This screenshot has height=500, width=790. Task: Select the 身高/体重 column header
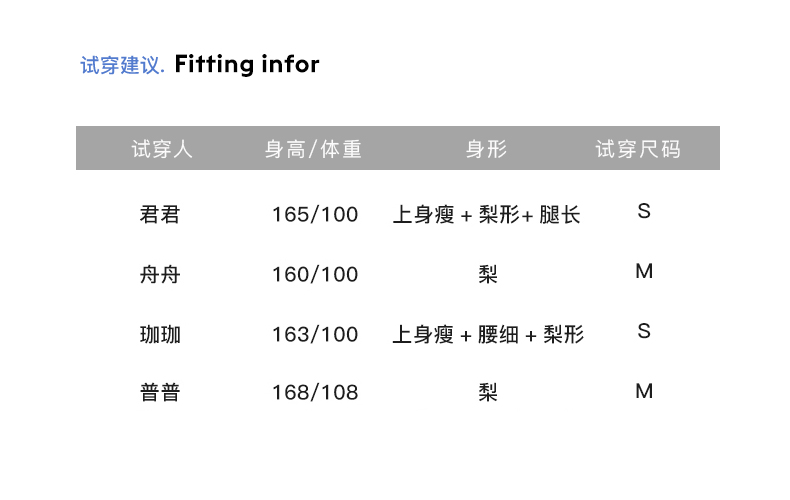pyautogui.click(x=313, y=150)
